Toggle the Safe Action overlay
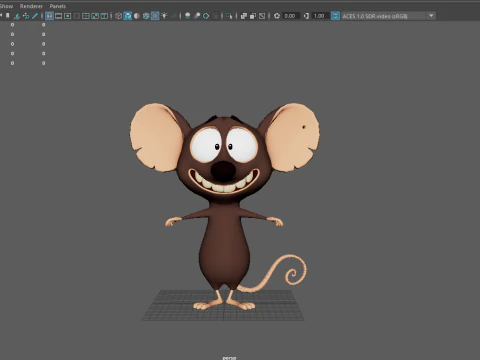This screenshot has width=480, height=360. [95, 16]
